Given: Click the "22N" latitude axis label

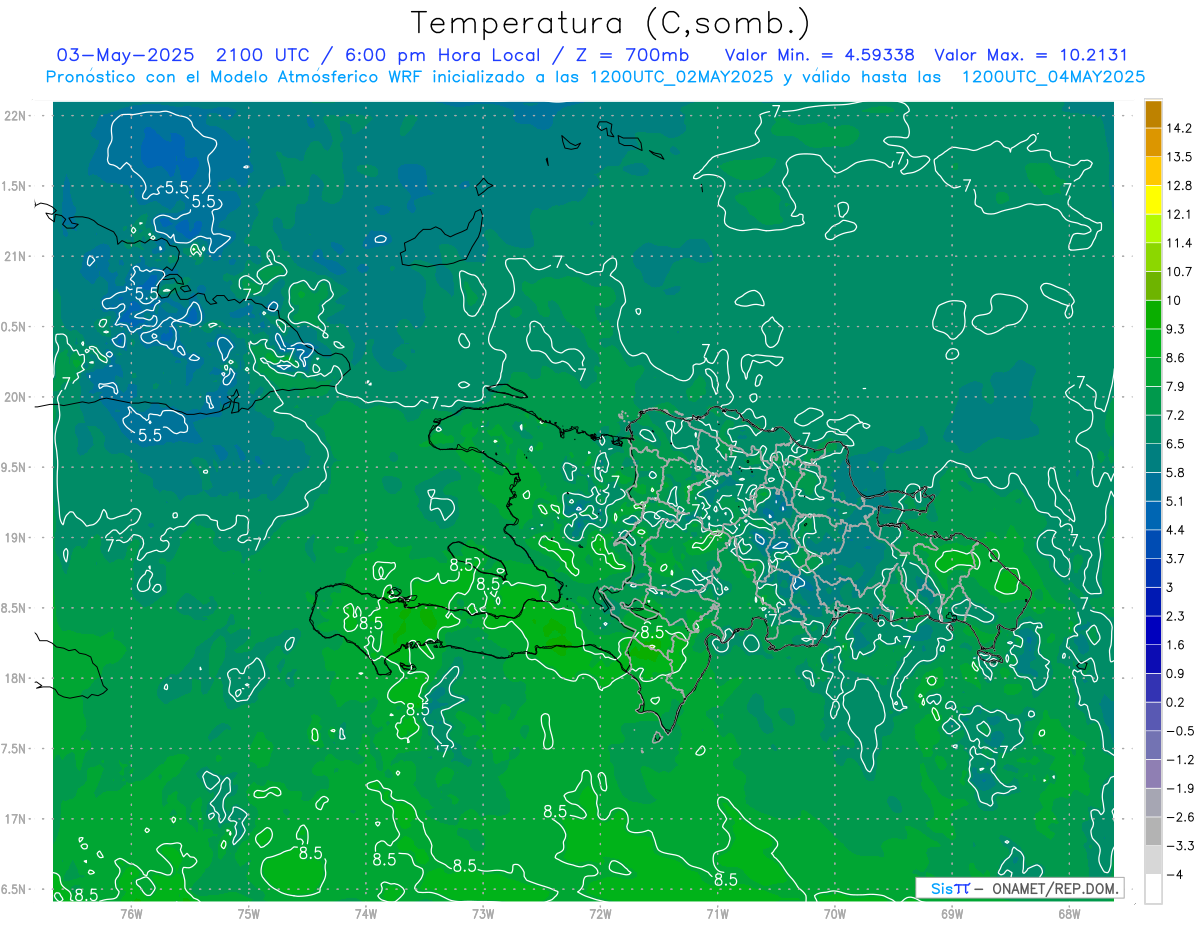Looking at the screenshot, I should point(16,116).
